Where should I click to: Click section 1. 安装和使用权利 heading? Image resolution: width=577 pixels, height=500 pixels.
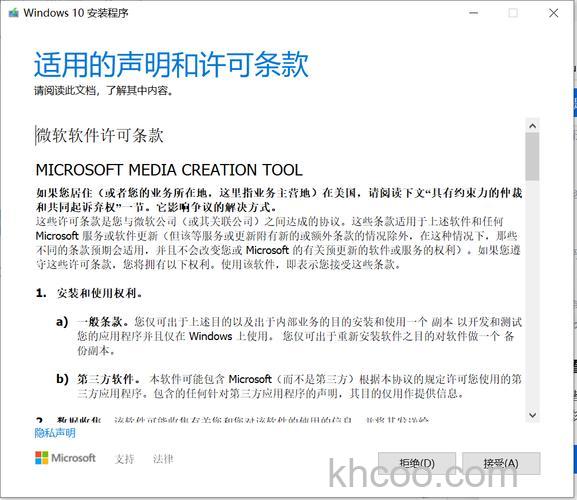[x=89, y=293]
